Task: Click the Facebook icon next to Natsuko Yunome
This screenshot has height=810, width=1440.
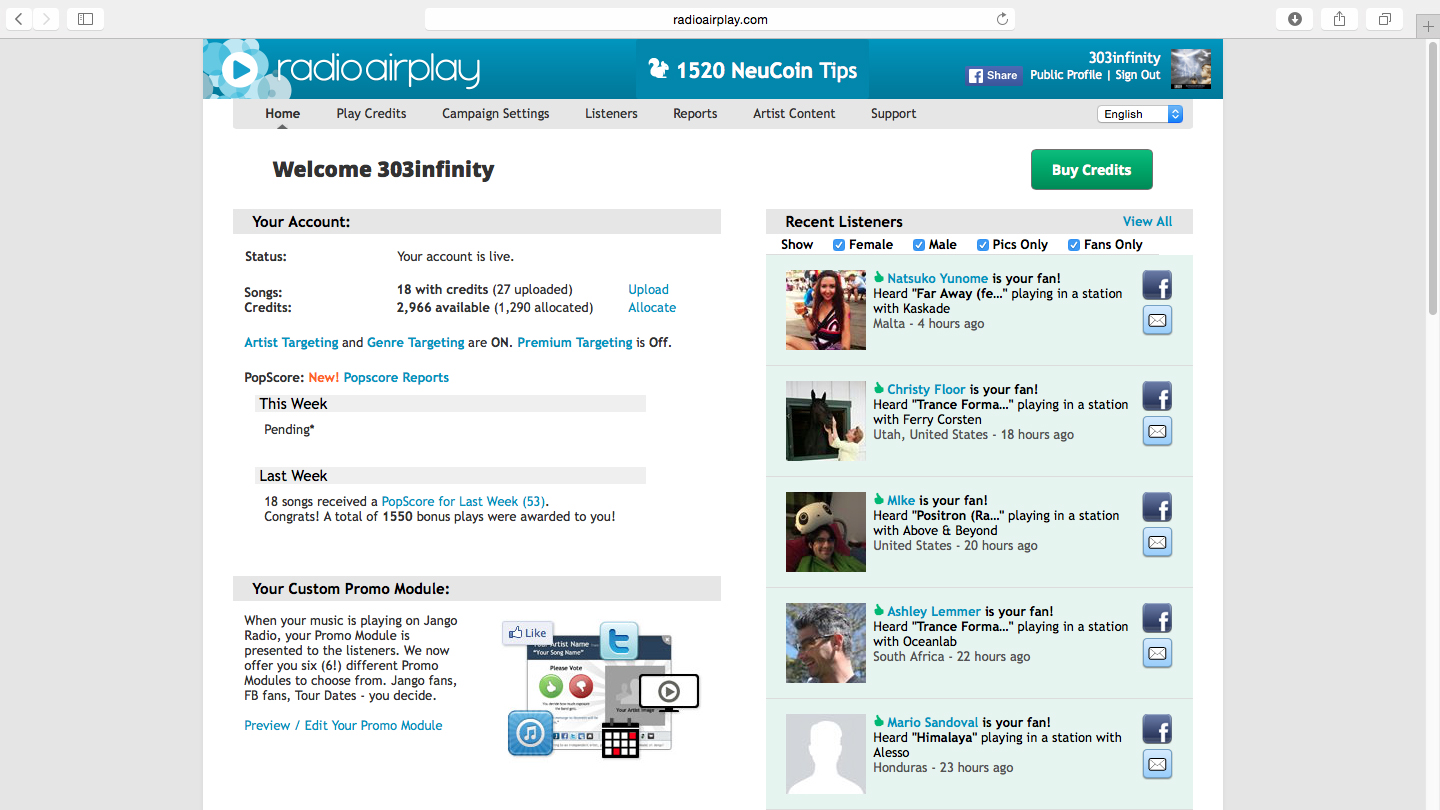Action: coord(1157,286)
